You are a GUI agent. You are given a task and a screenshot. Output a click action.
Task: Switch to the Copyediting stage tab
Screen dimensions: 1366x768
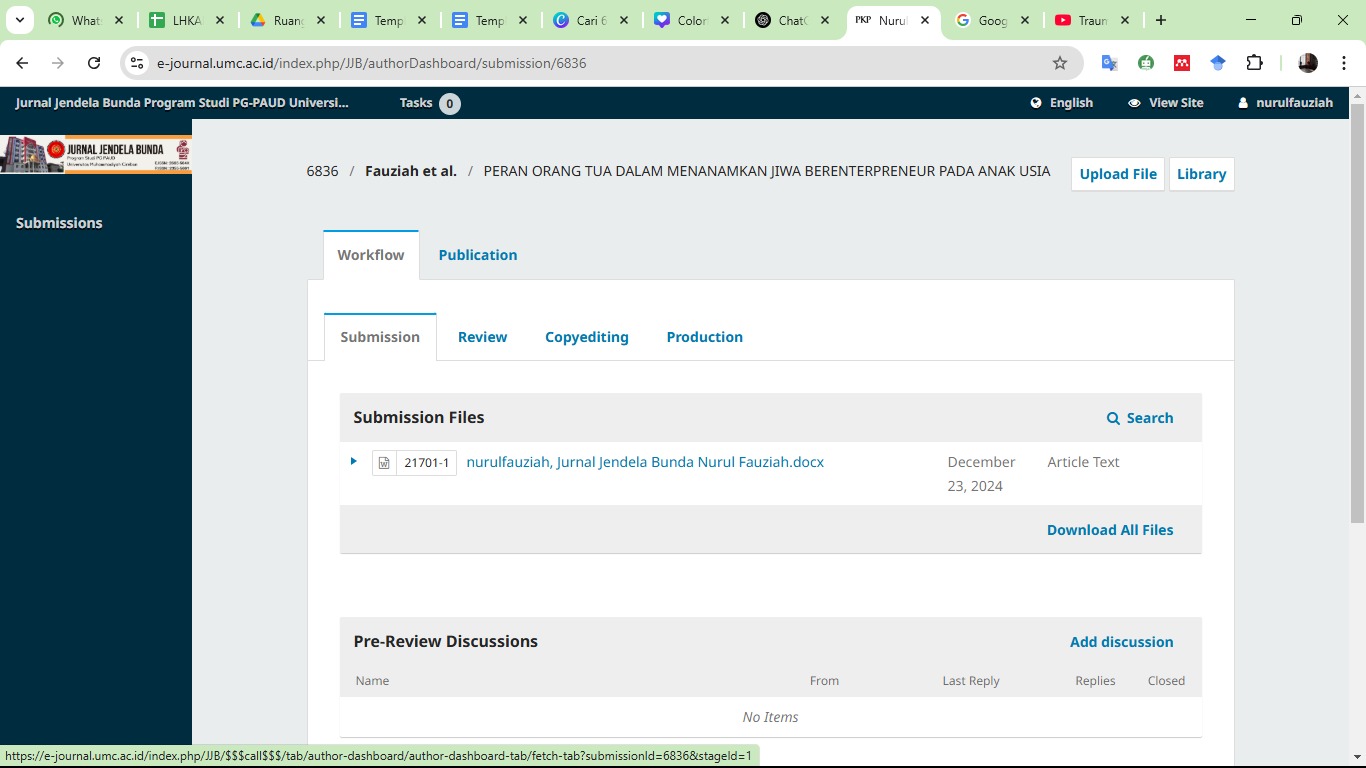tap(586, 337)
